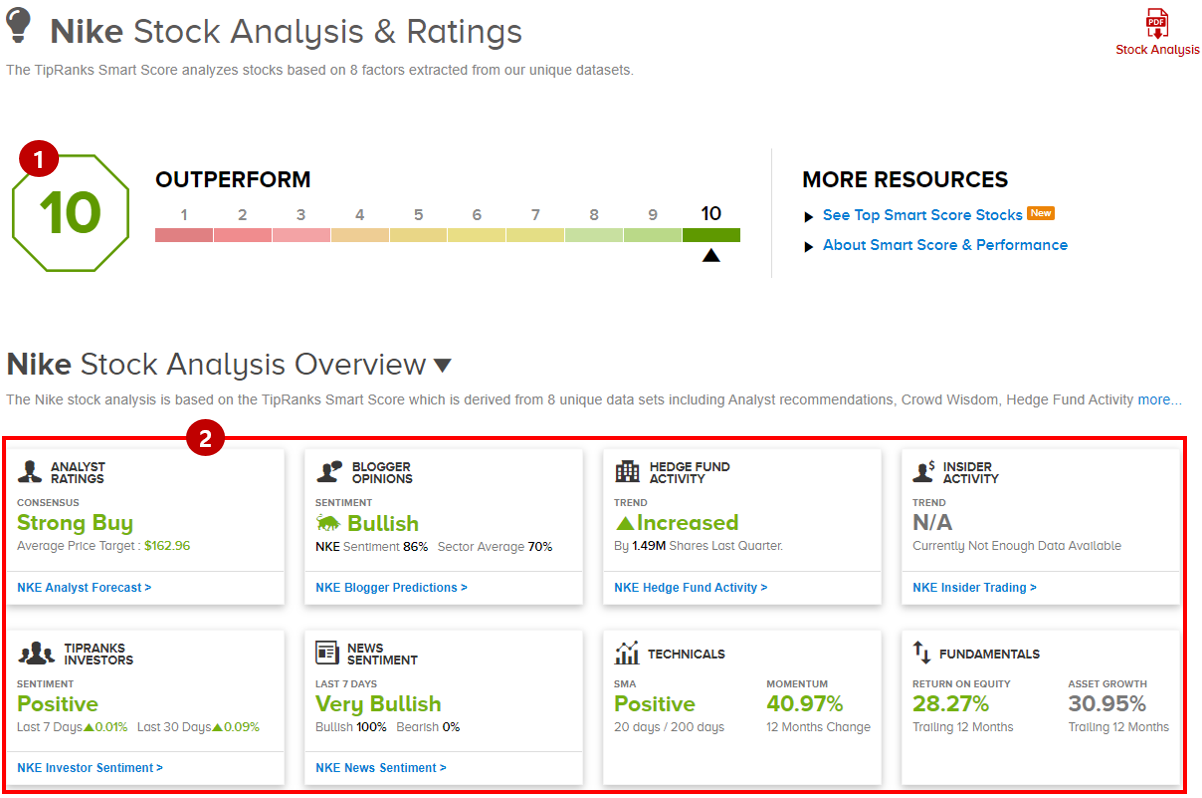
Task: Click the 30.95% asset growth value
Action: point(1107,704)
